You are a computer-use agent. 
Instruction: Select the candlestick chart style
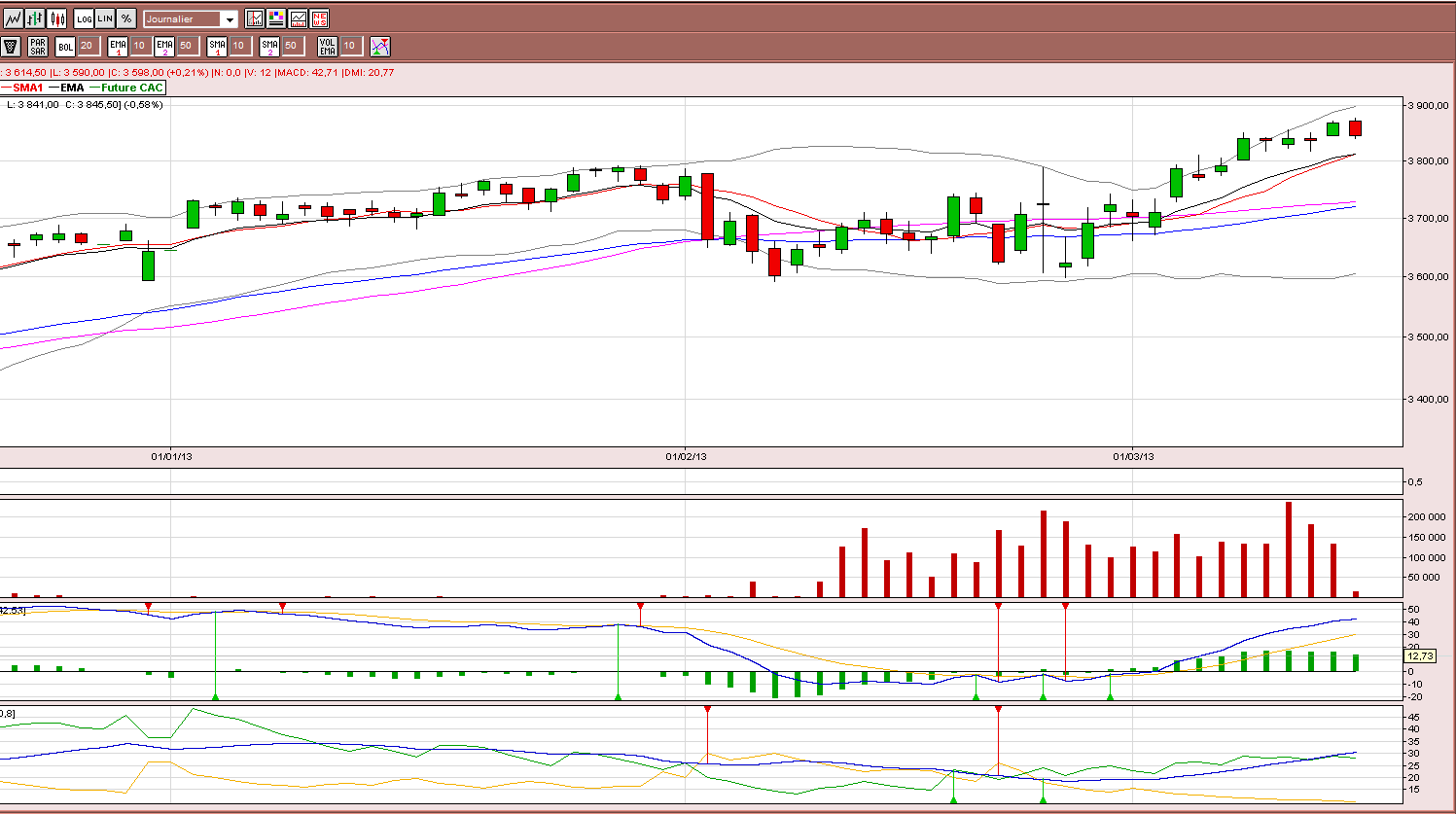(x=57, y=18)
